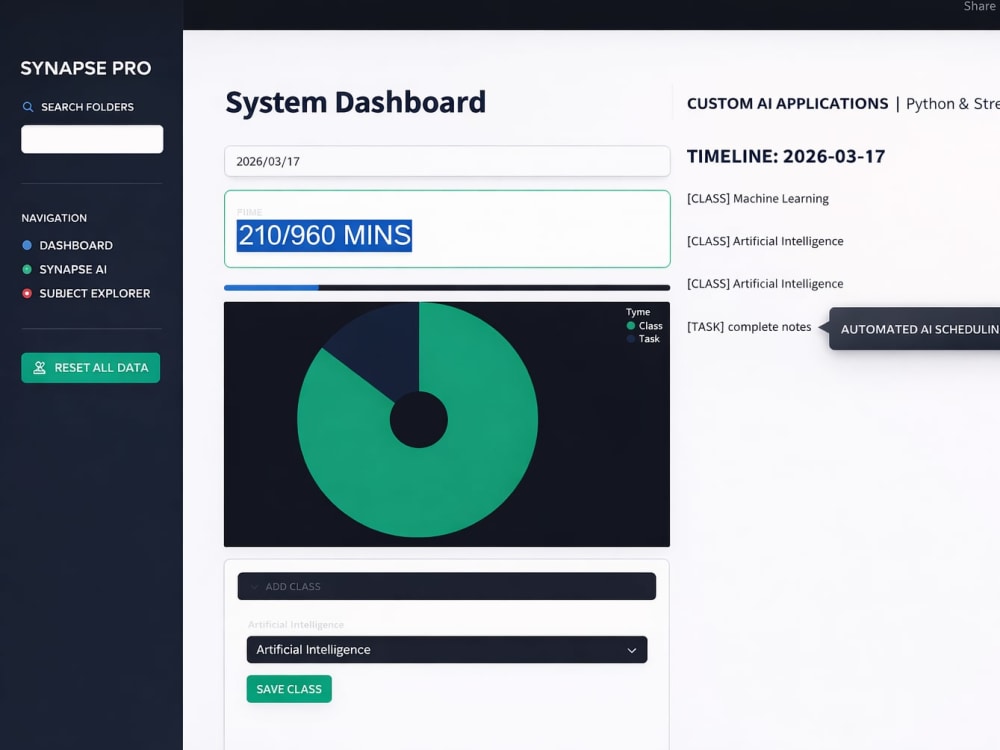Click the red dot next to Subject Explorer
The image size is (1000, 750).
(x=27, y=293)
